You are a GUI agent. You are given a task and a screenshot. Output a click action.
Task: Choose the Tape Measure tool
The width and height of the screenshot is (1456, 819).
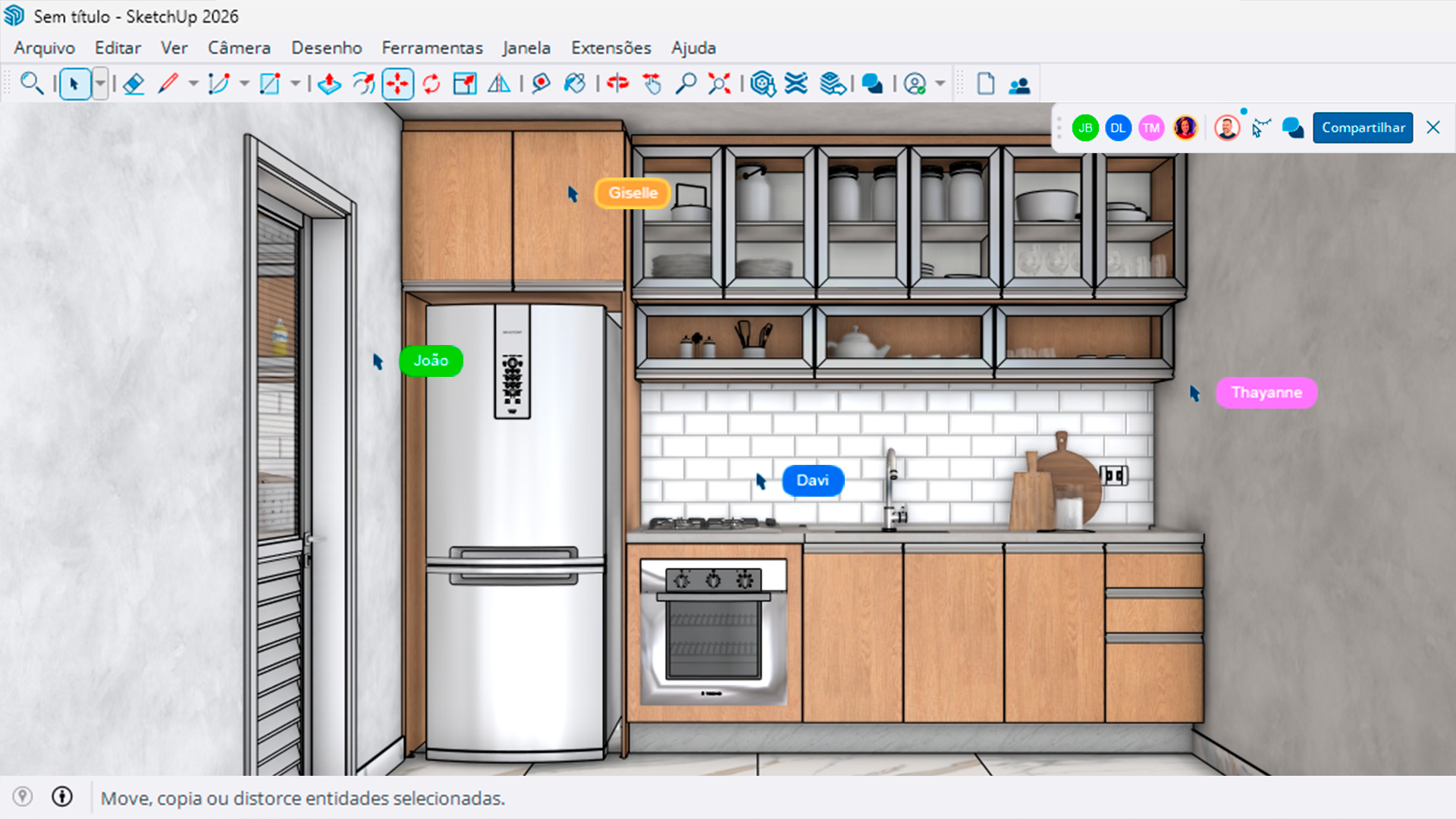tap(541, 83)
